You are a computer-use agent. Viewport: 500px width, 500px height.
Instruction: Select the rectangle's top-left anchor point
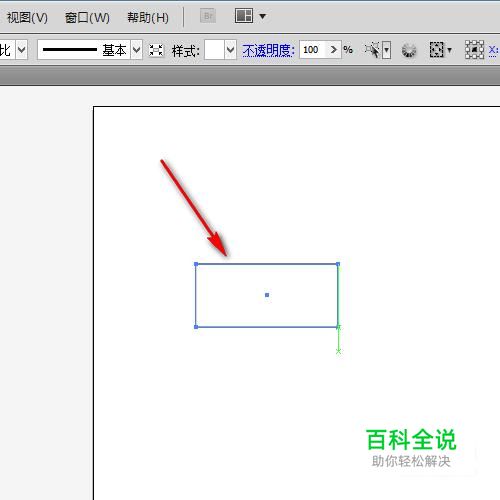(196, 264)
